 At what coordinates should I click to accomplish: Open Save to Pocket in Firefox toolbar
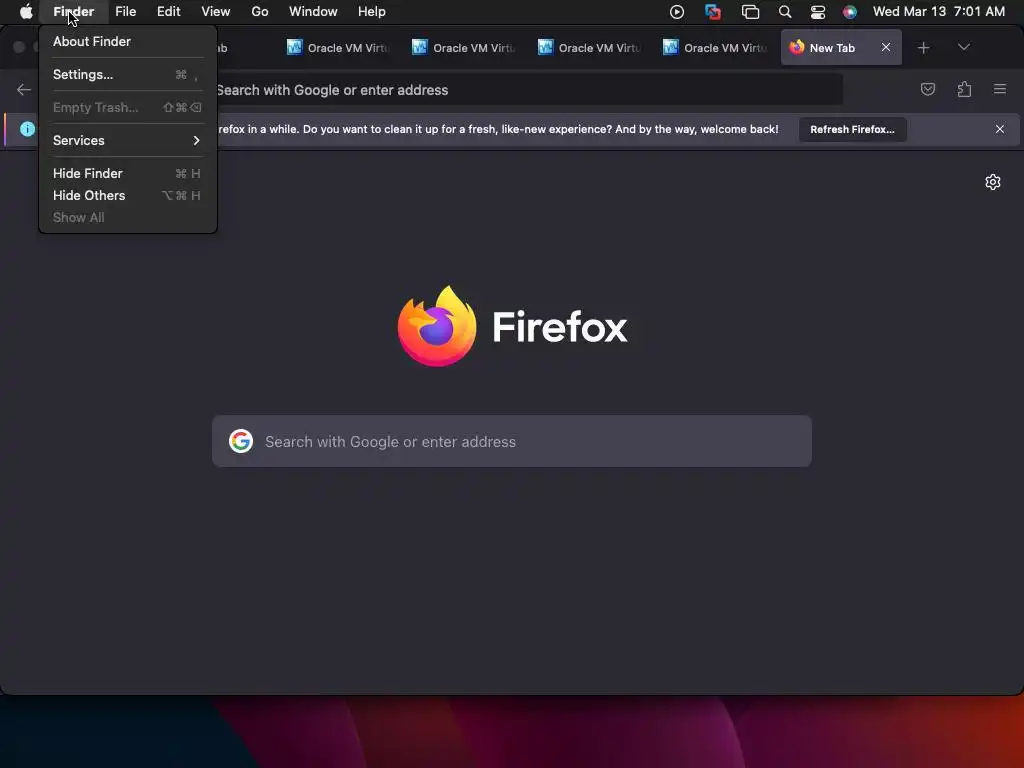pyautogui.click(x=927, y=89)
